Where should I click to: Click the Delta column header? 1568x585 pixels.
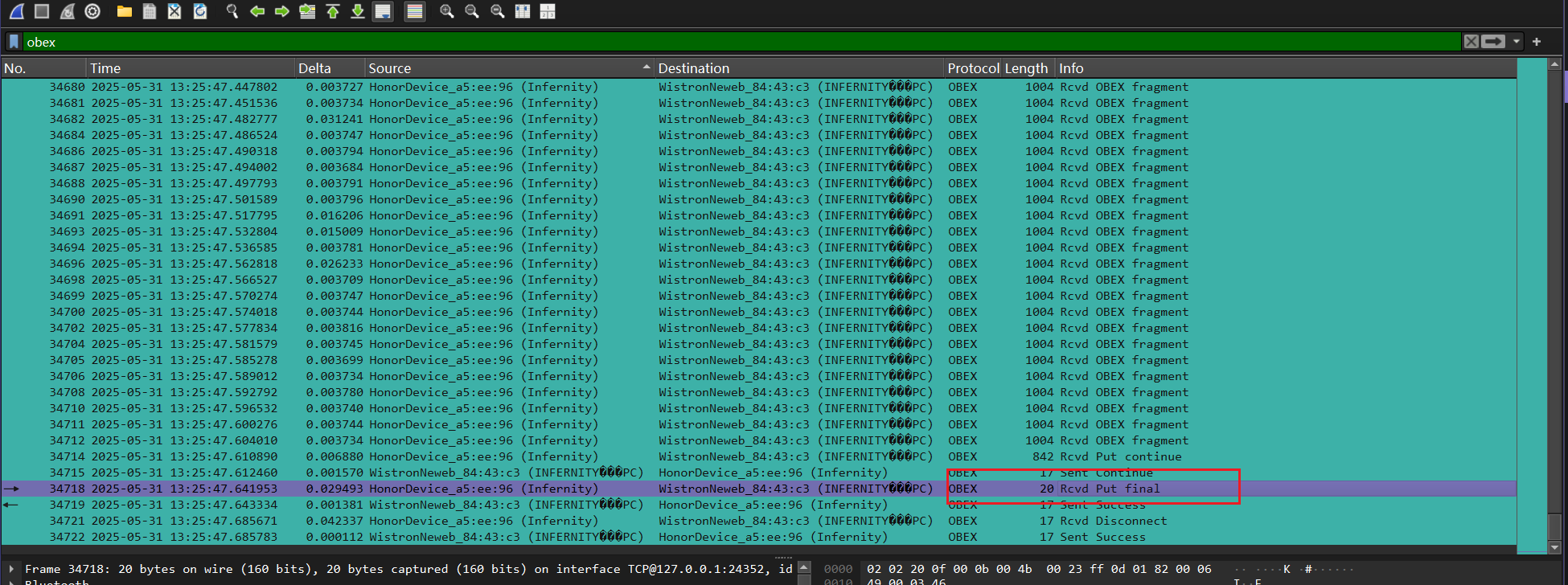click(314, 68)
